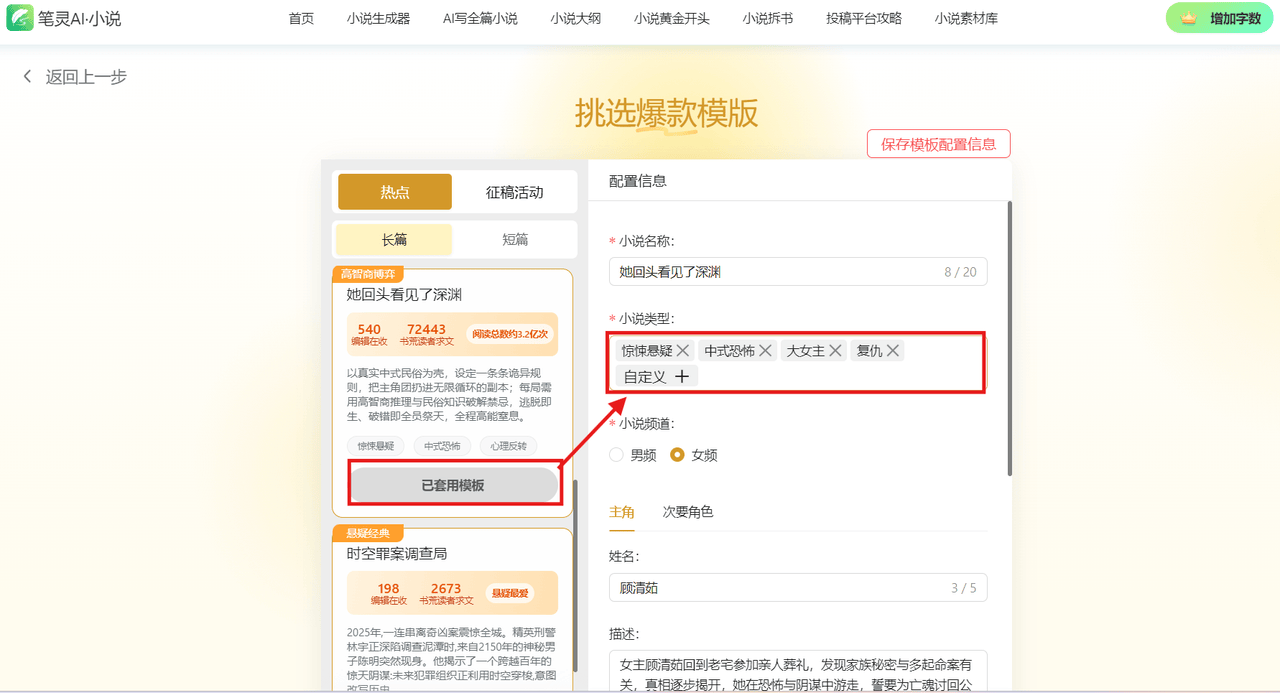This screenshot has width=1280, height=693.
Task: Select the 男频 radio option
Action: coord(617,455)
